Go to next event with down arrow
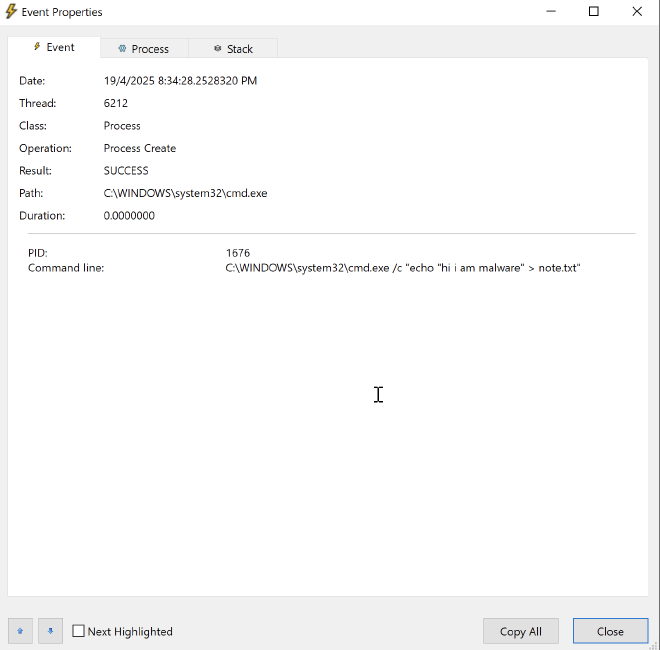660x650 pixels. coord(50,631)
